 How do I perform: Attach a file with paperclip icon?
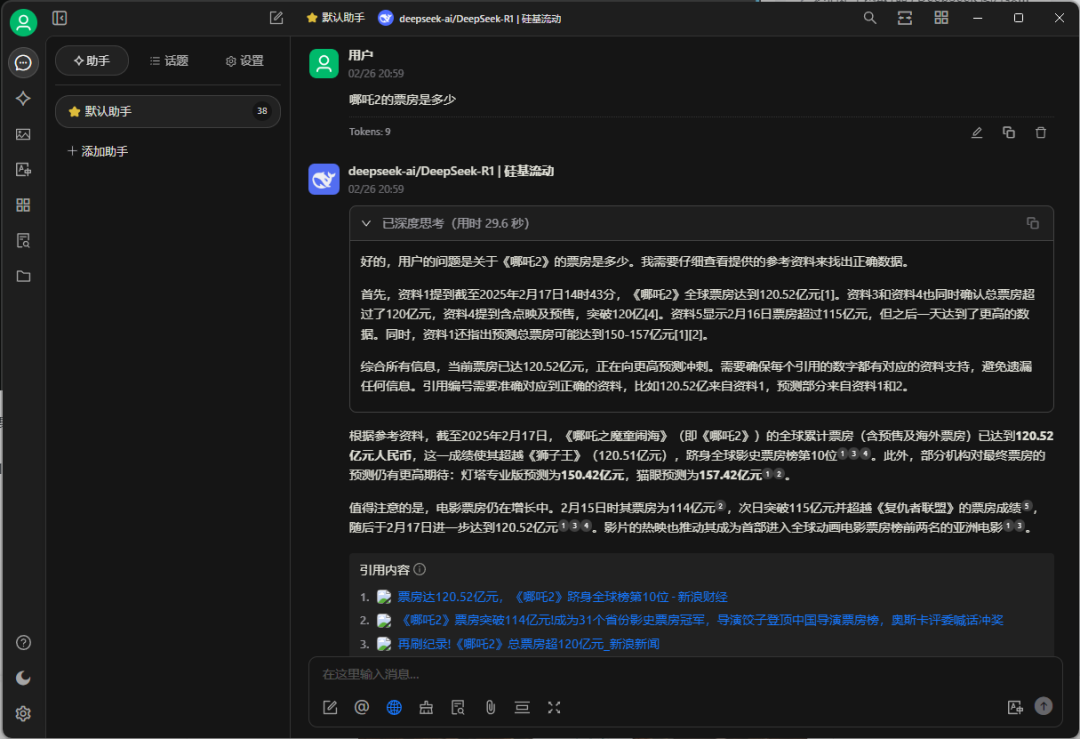(490, 707)
